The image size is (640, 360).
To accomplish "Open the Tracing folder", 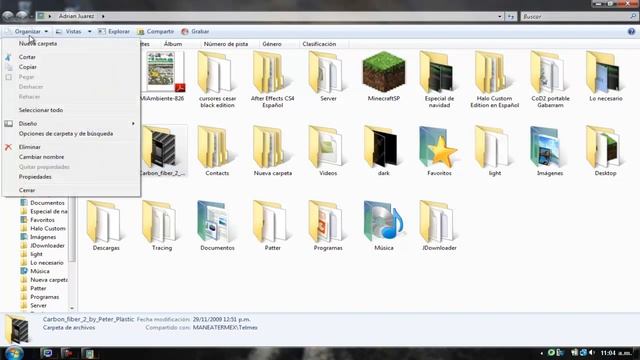I will pos(162,222).
